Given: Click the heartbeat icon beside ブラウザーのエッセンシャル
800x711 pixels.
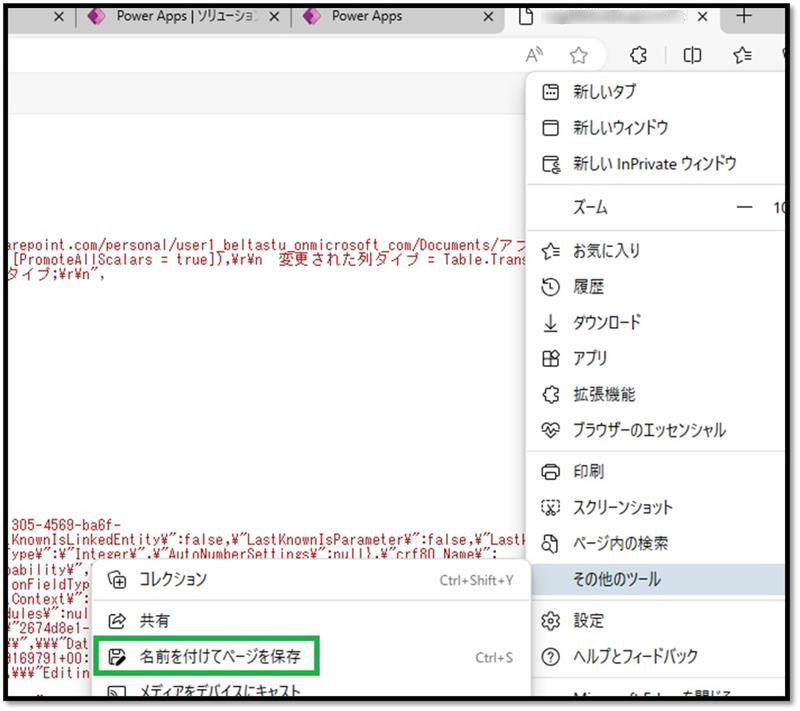Looking at the screenshot, I should pyautogui.click(x=550, y=430).
